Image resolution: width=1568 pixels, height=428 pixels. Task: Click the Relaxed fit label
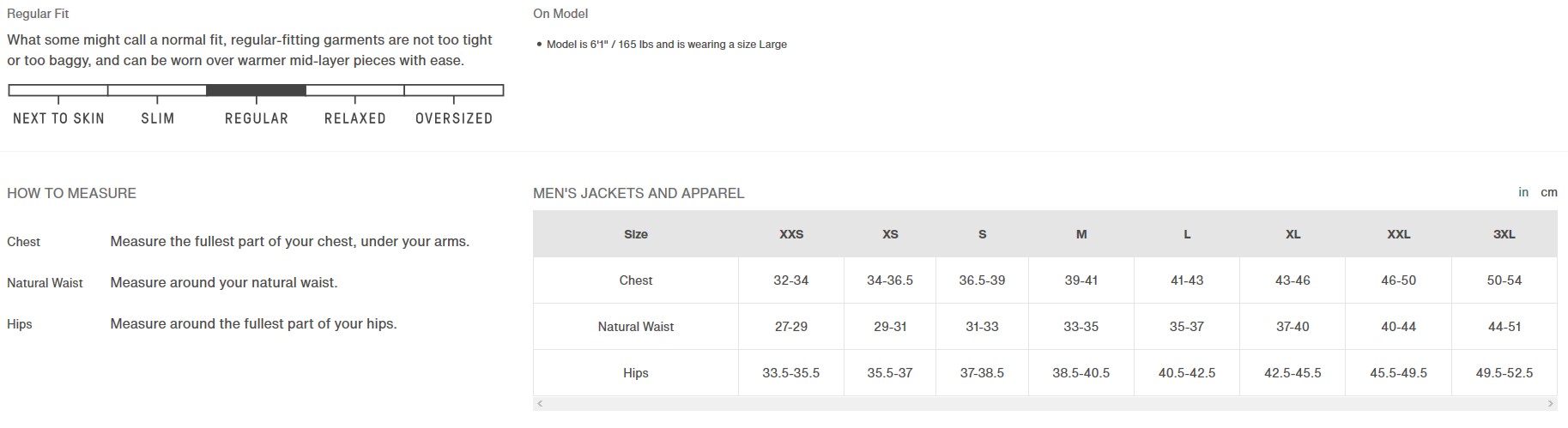pyautogui.click(x=354, y=118)
